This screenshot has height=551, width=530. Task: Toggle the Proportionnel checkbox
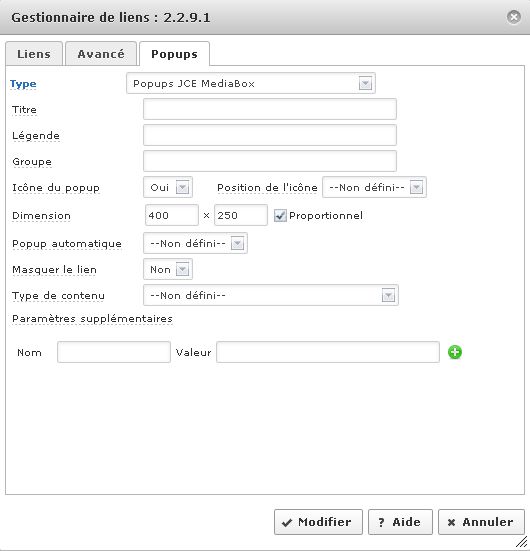click(280, 215)
